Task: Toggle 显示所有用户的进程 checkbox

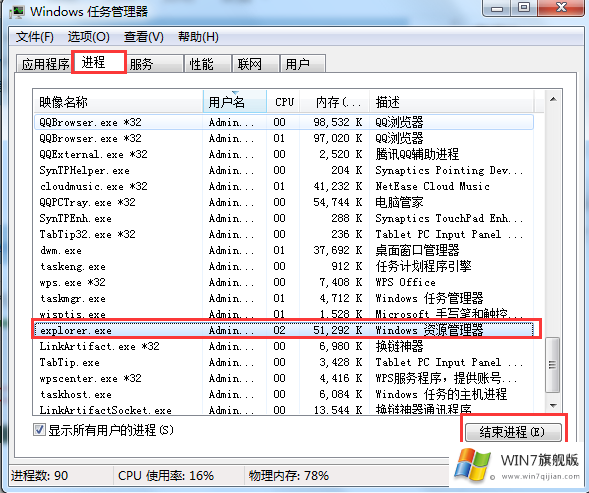Action: 39,429
